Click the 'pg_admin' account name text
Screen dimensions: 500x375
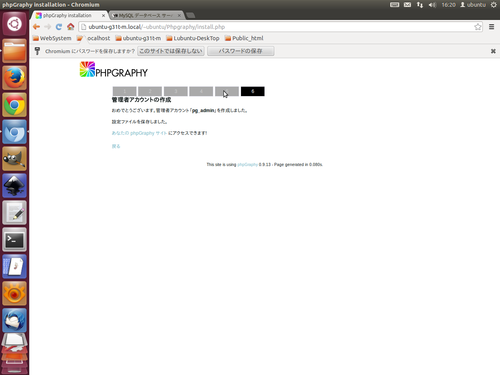click(x=203, y=110)
